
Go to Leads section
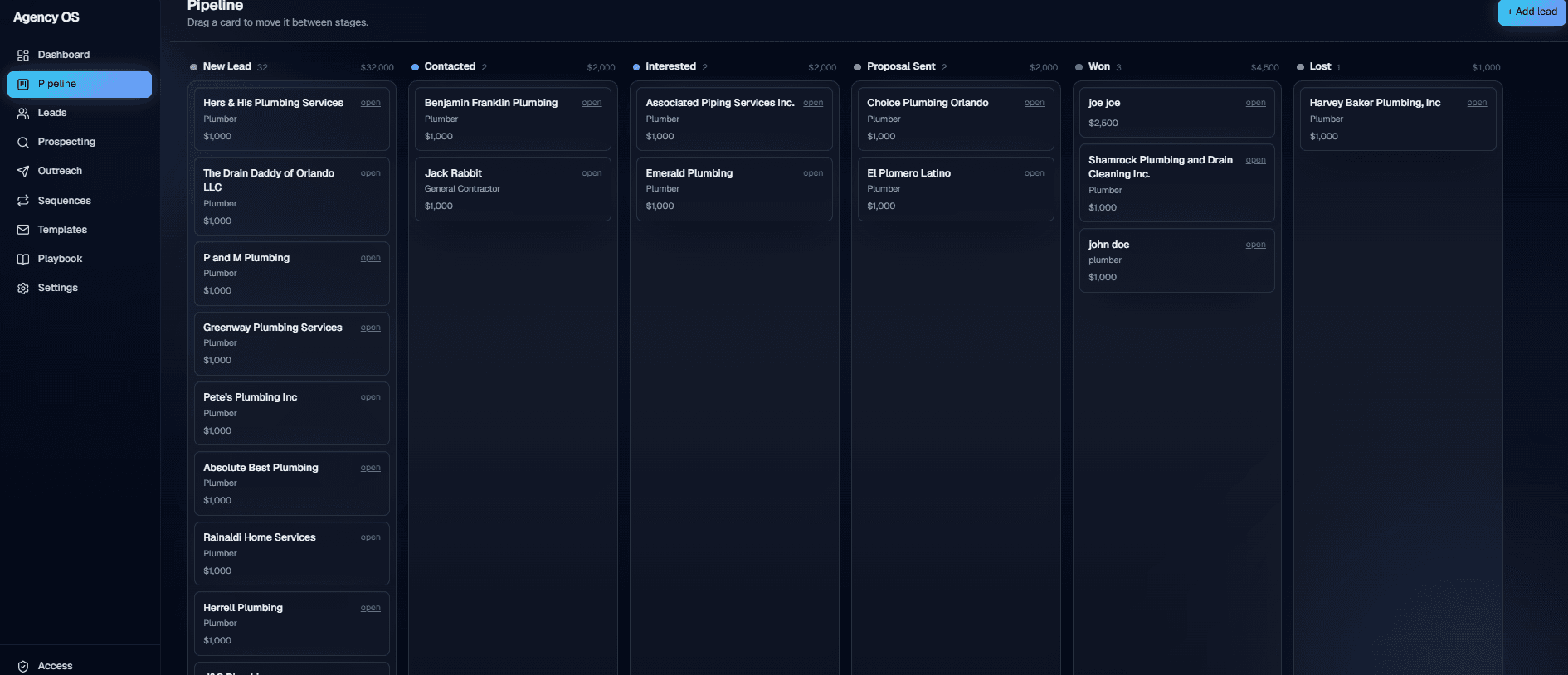point(80,113)
